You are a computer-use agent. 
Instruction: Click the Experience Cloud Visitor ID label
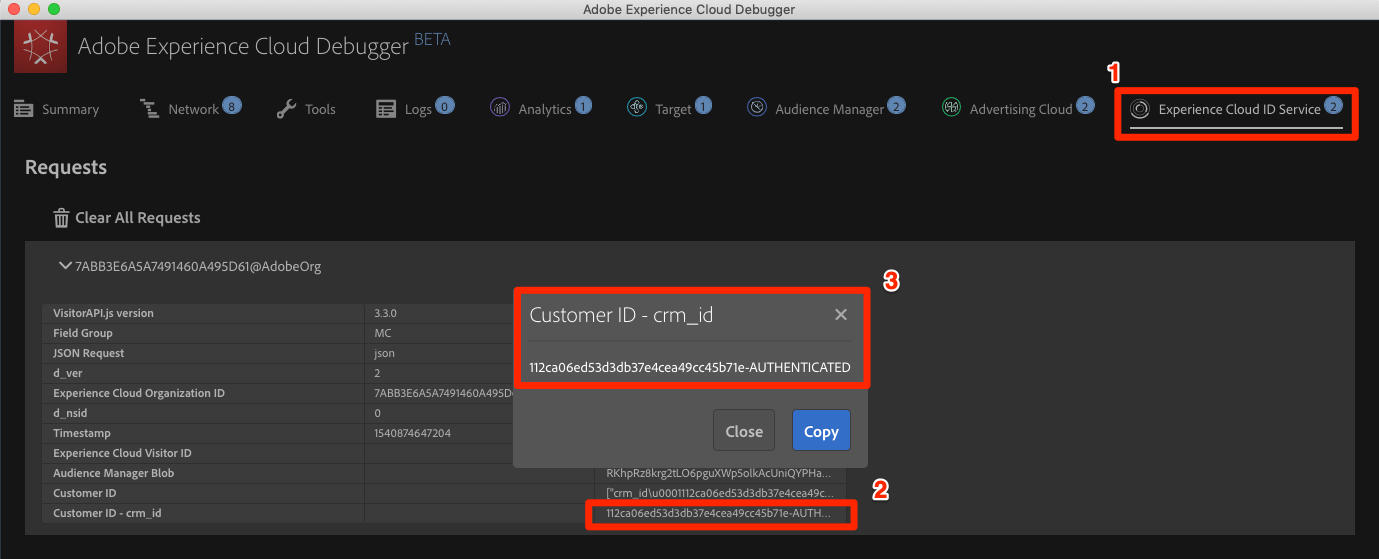(122, 453)
